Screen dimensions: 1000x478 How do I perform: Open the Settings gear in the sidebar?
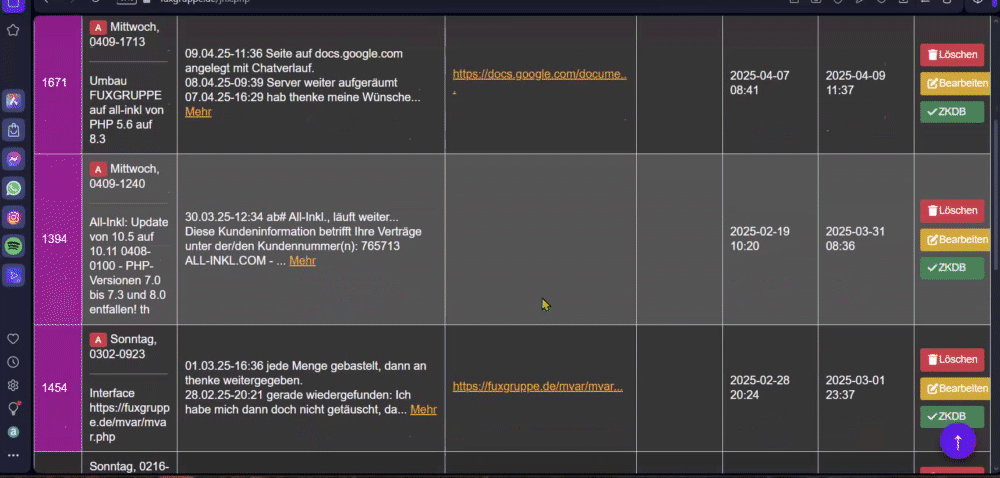point(13,385)
